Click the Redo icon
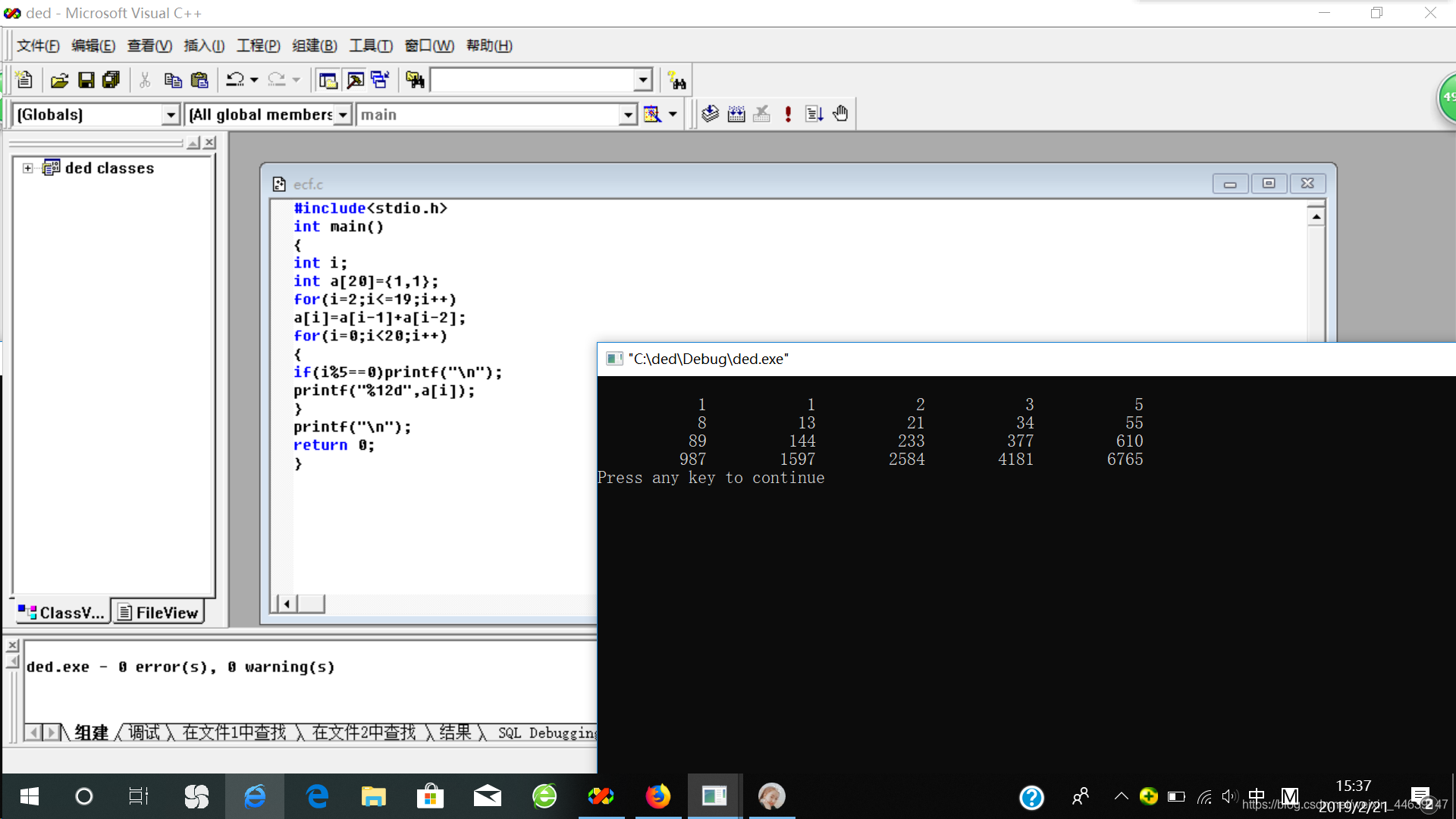The height and width of the screenshot is (819, 1456). pos(277,80)
